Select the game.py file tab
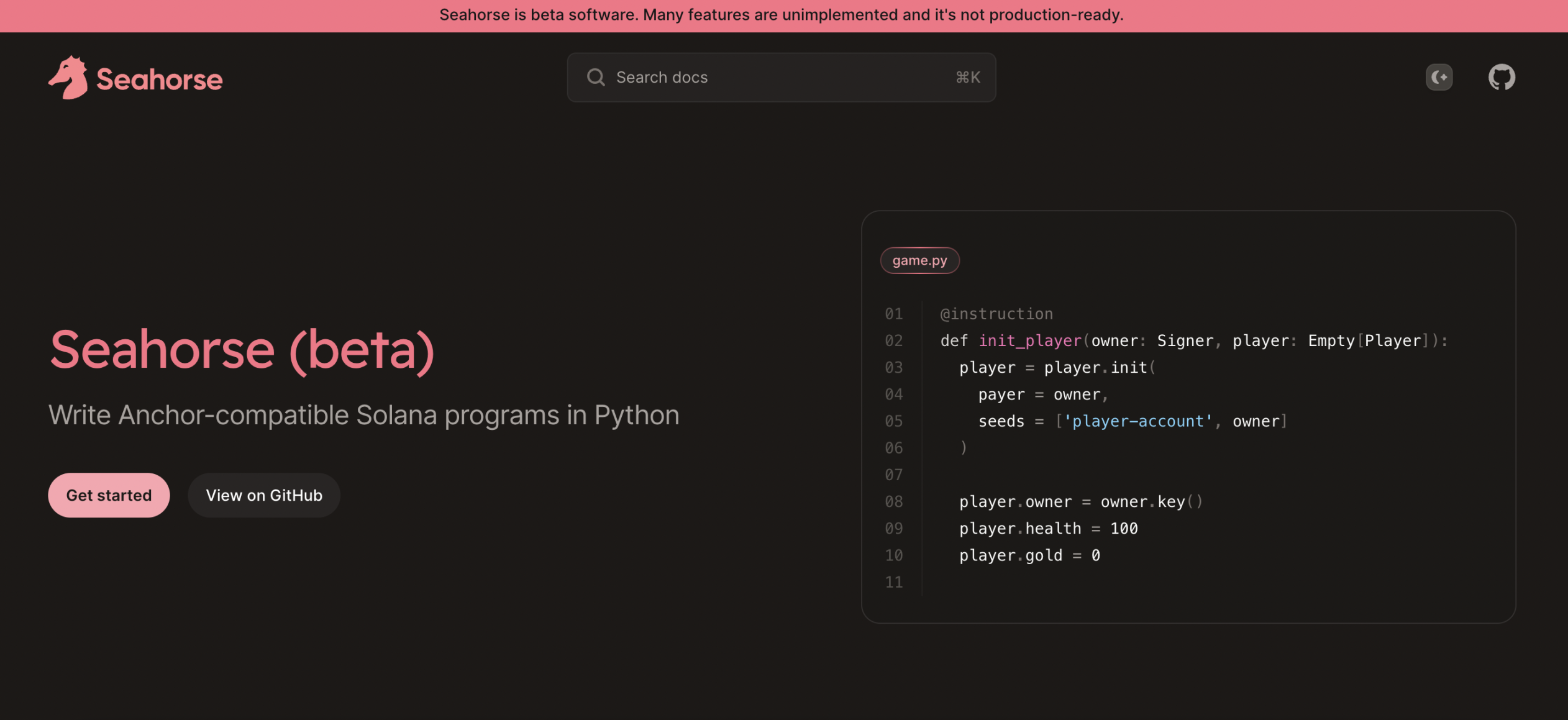Image resolution: width=1568 pixels, height=720 pixels. click(919, 260)
